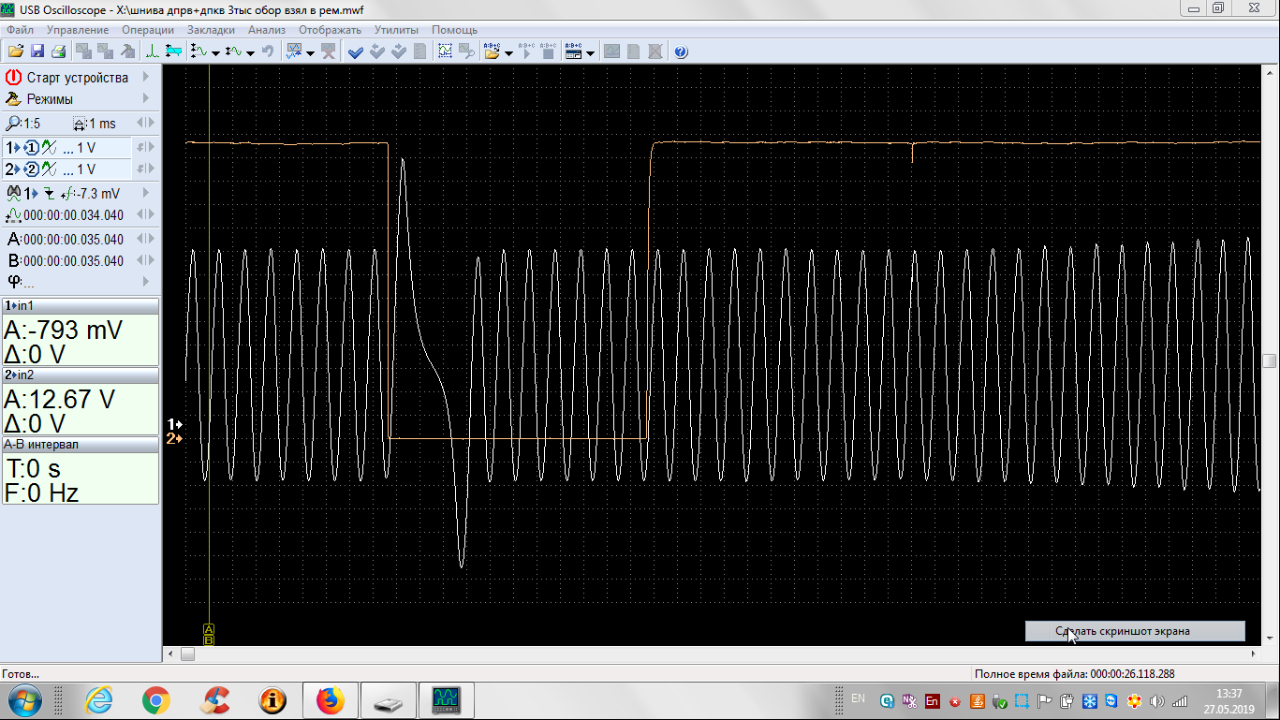Toggle channel 2 enable icon in sidebar
This screenshot has height=720, width=1280.
pos(31,169)
